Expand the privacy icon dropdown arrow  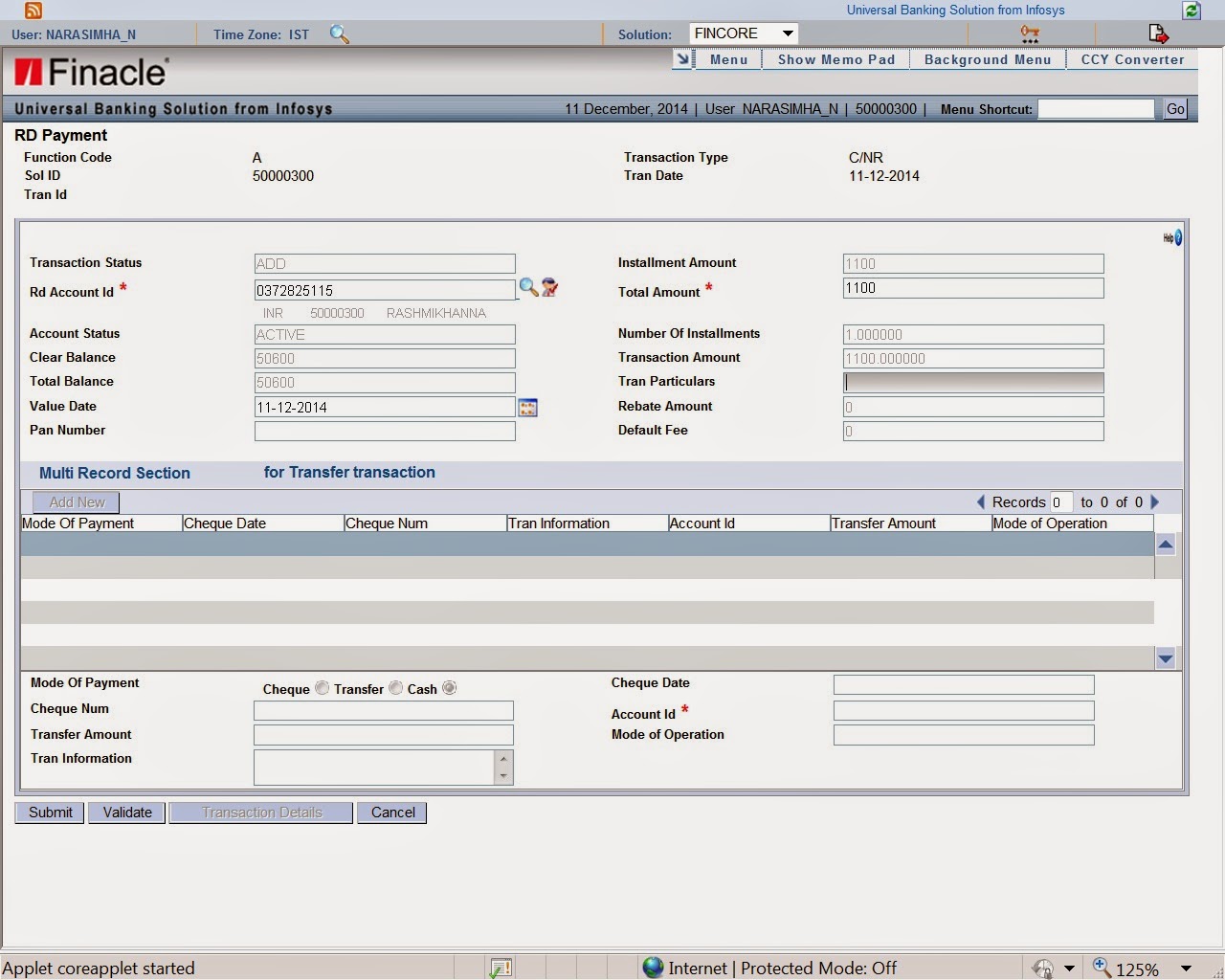point(1069,969)
